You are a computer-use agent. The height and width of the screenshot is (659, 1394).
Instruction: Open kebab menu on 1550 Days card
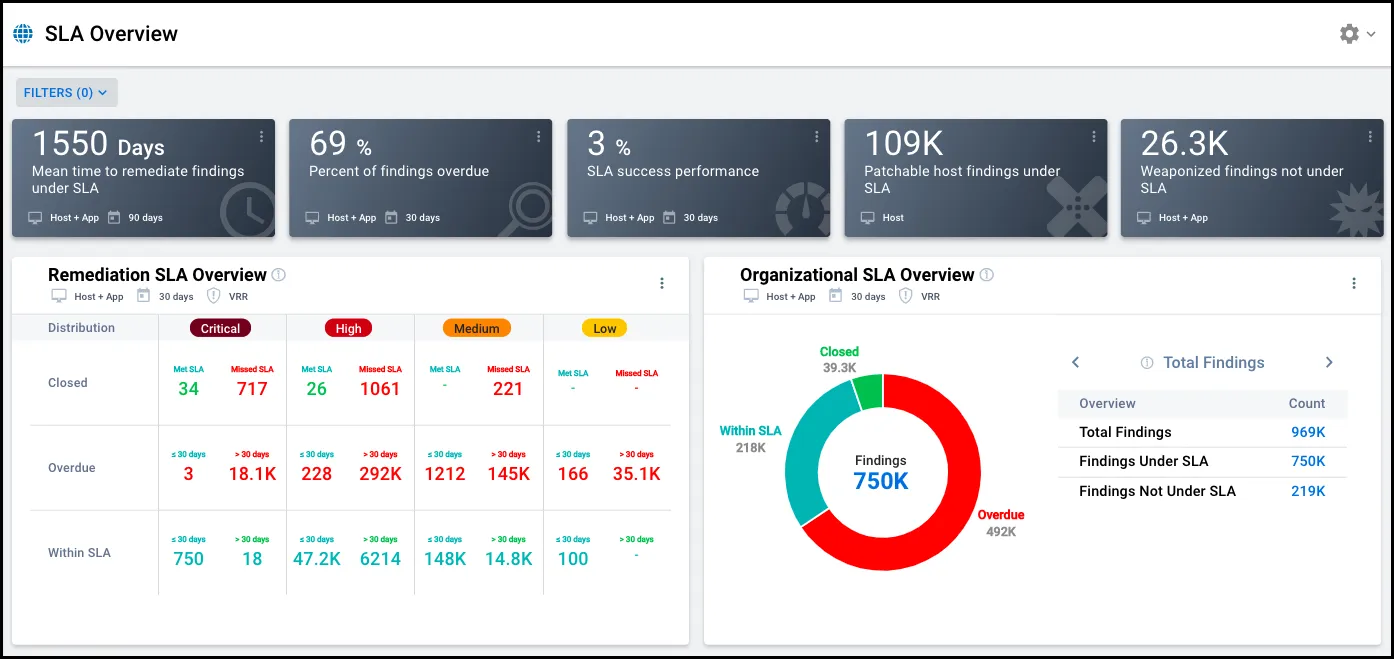[x=261, y=137]
